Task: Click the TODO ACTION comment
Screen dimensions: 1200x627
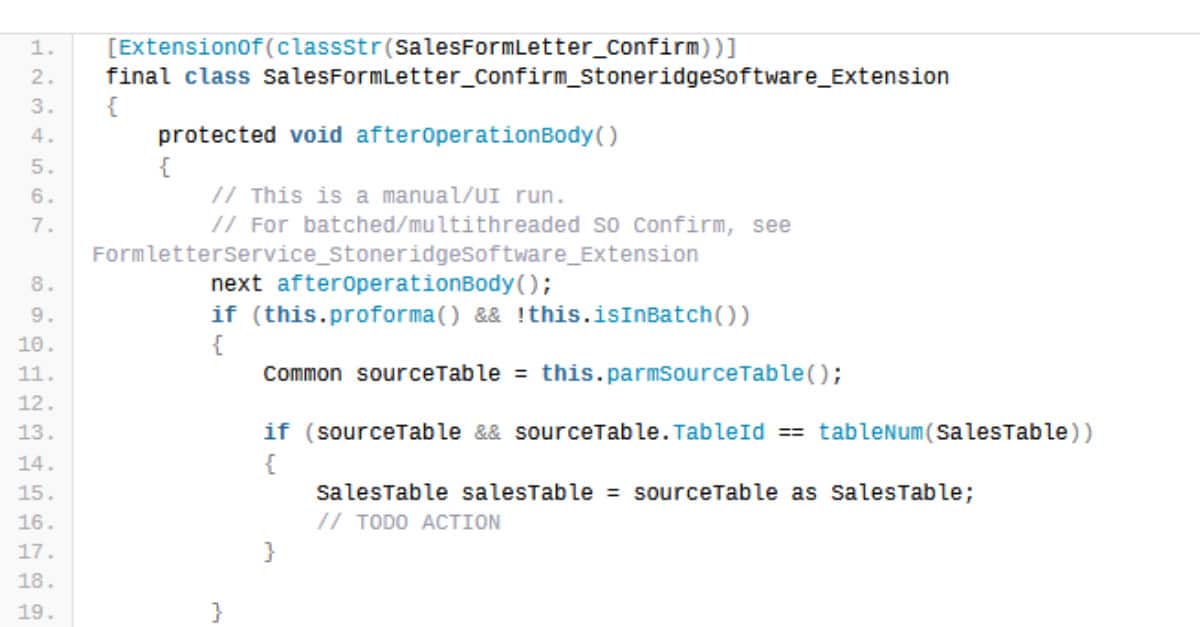Action: click(x=408, y=522)
